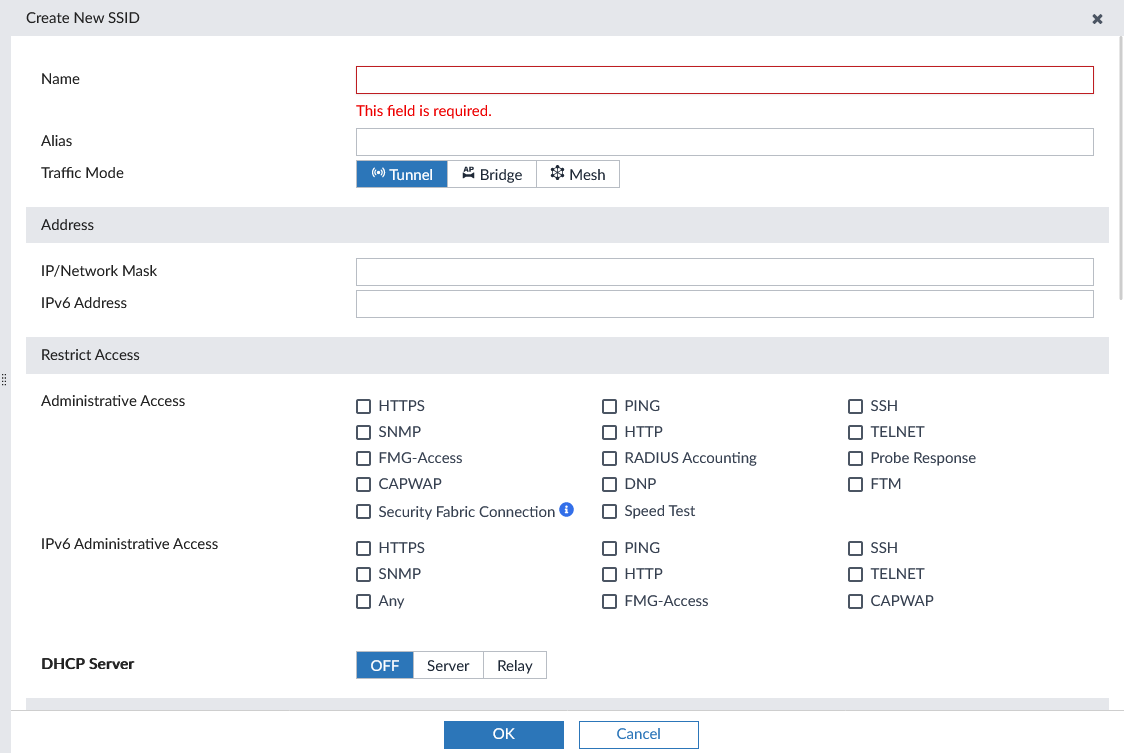This screenshot has width=1124, height=753.
Task: Select Mesh traffic mode
Action: 578,174
